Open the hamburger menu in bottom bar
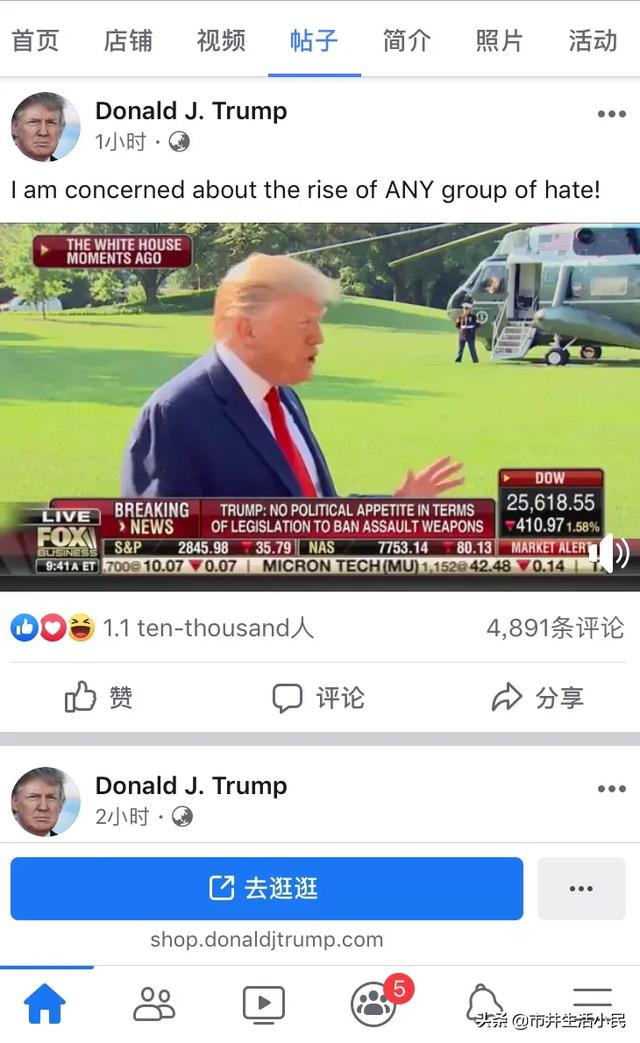 pos(592,1003)
